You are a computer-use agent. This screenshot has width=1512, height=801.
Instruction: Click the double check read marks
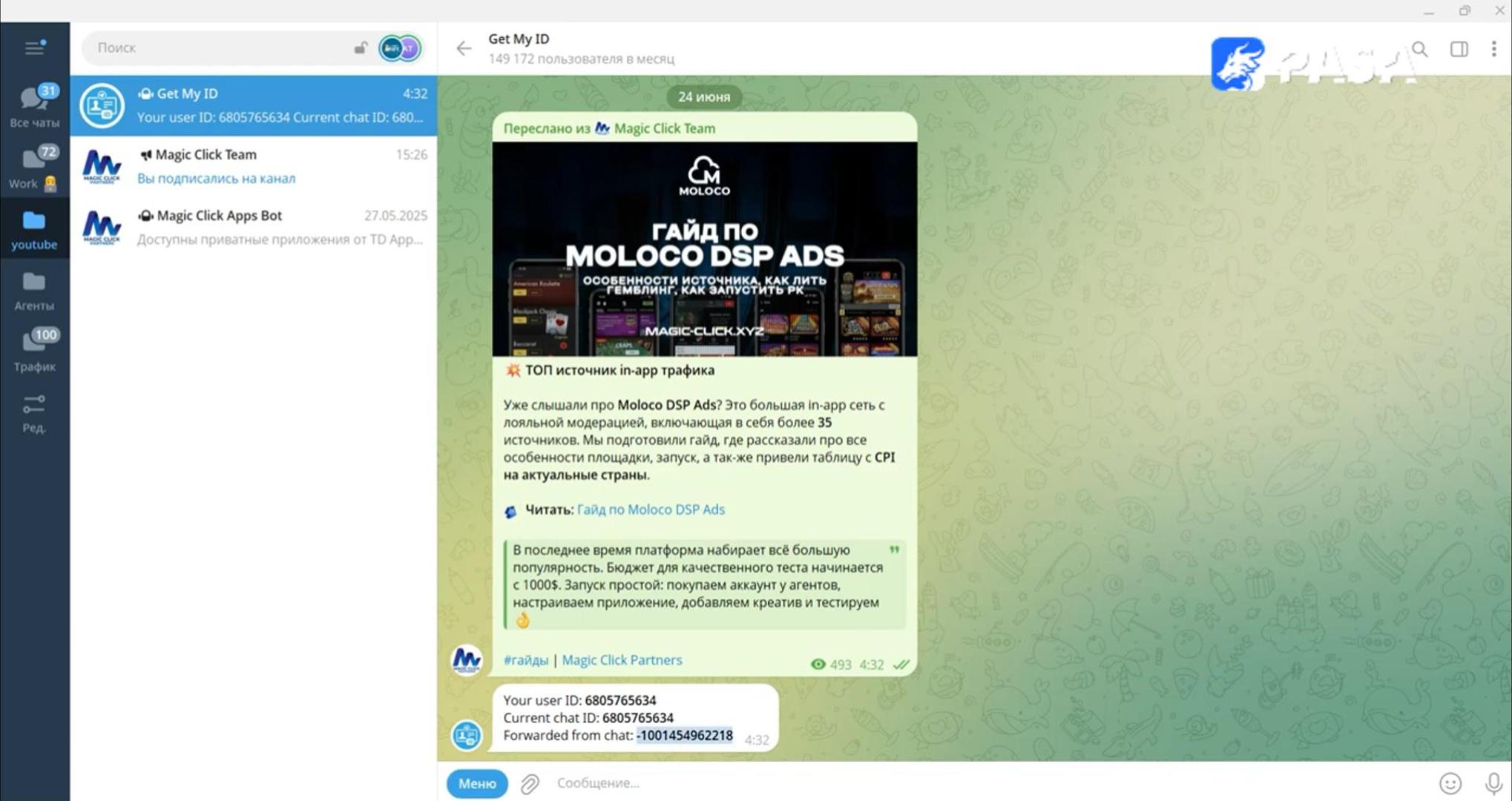click(x=901, y=665)
